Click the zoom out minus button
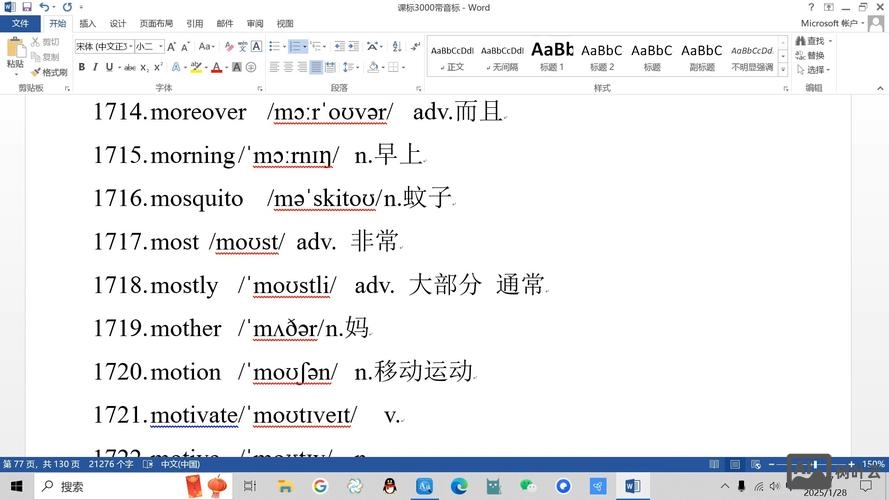The image size is (889, 500). [x=772, y=464]
